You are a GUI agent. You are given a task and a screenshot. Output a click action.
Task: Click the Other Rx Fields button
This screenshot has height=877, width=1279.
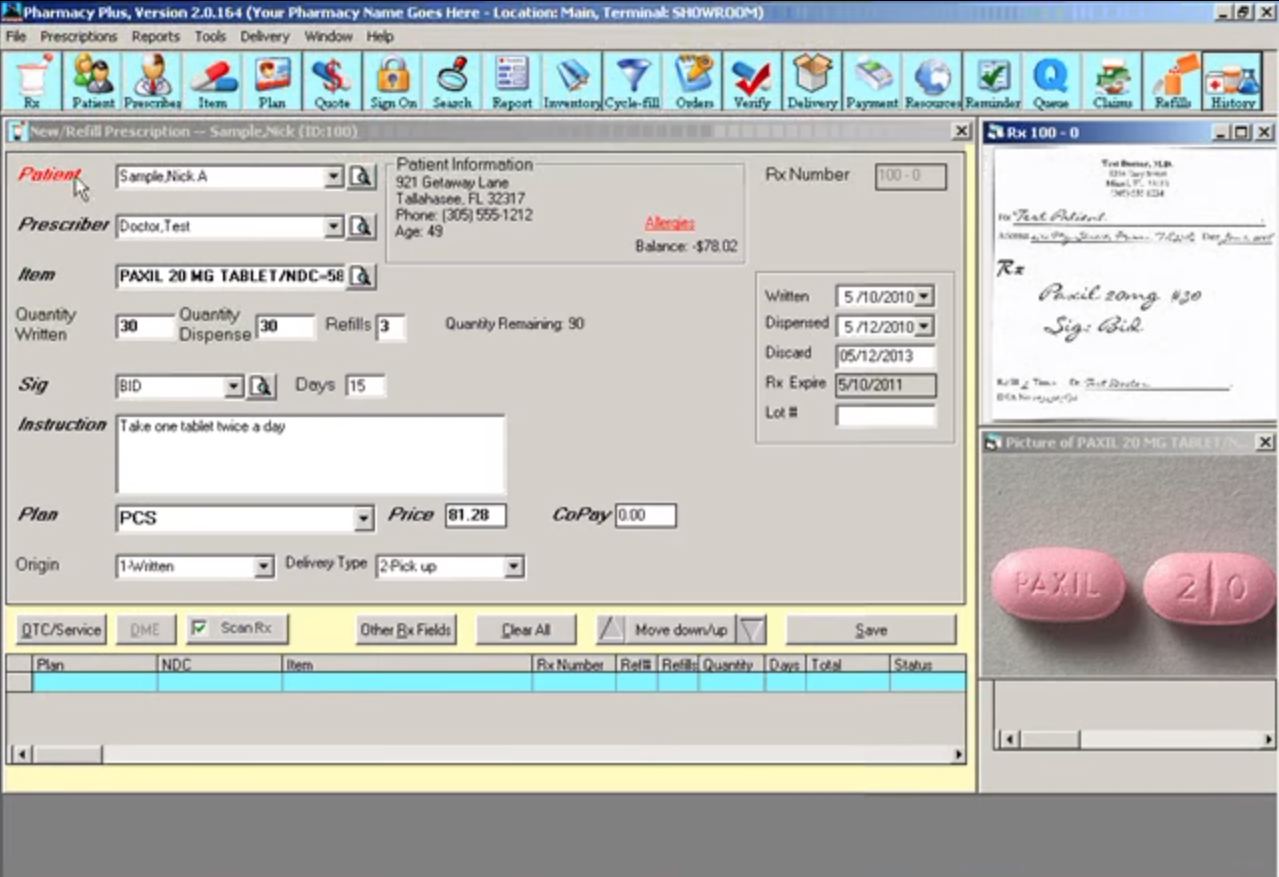pos(406,630)
